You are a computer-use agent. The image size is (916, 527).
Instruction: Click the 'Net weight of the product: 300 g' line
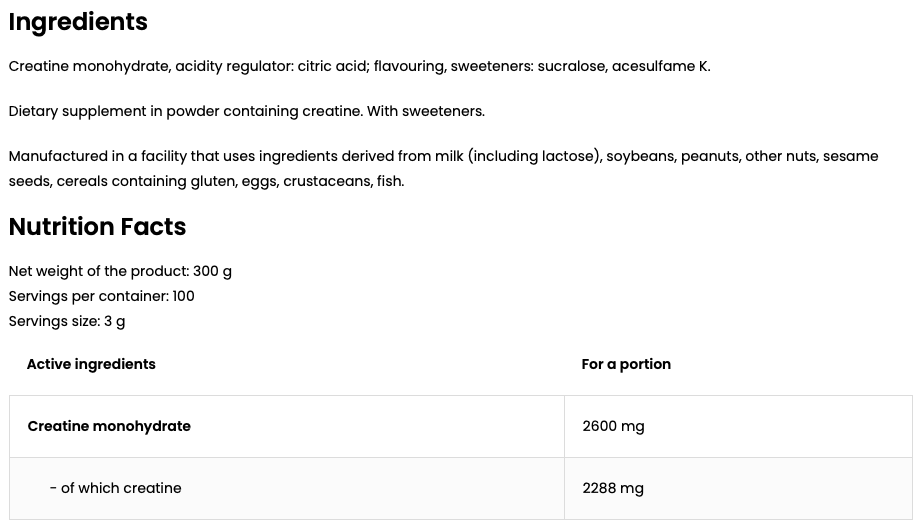(x=120, y=272)
